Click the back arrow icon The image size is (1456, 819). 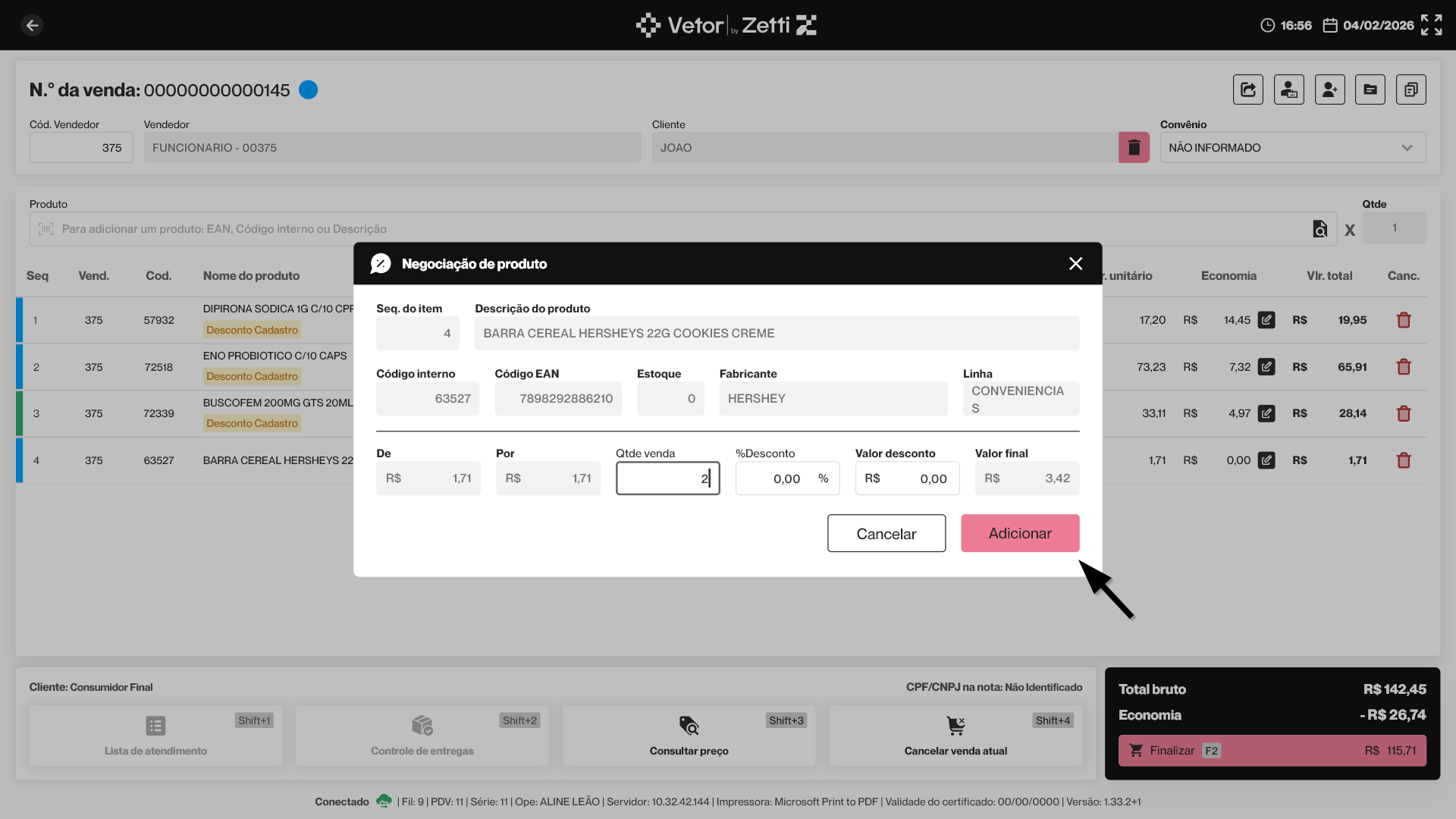(x=32, y=25)
